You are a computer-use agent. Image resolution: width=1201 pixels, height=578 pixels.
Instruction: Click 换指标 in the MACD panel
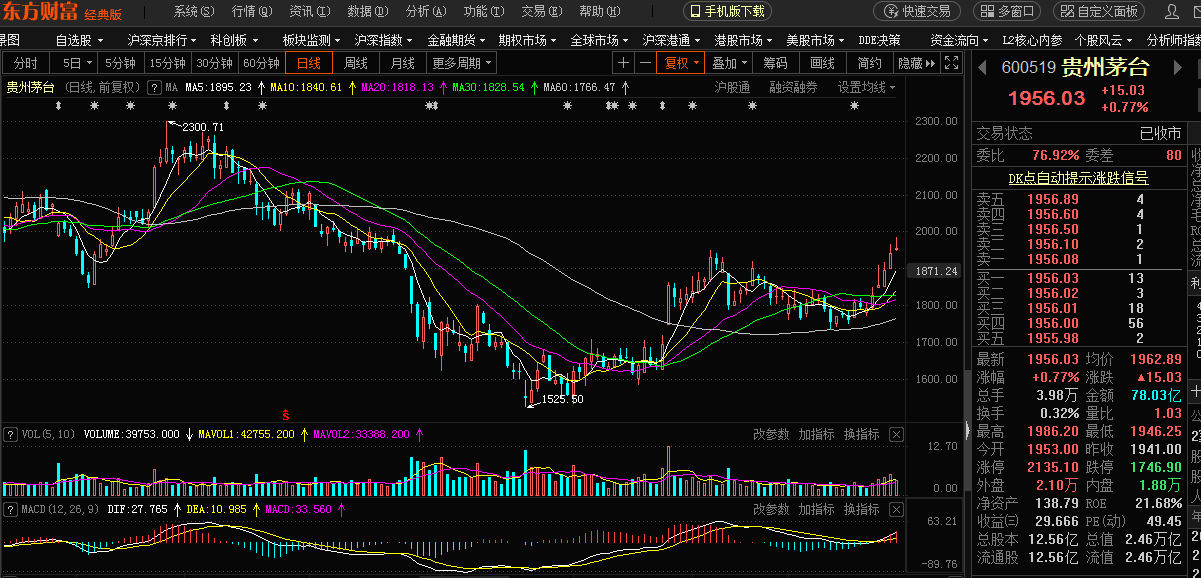pos(861,509)
